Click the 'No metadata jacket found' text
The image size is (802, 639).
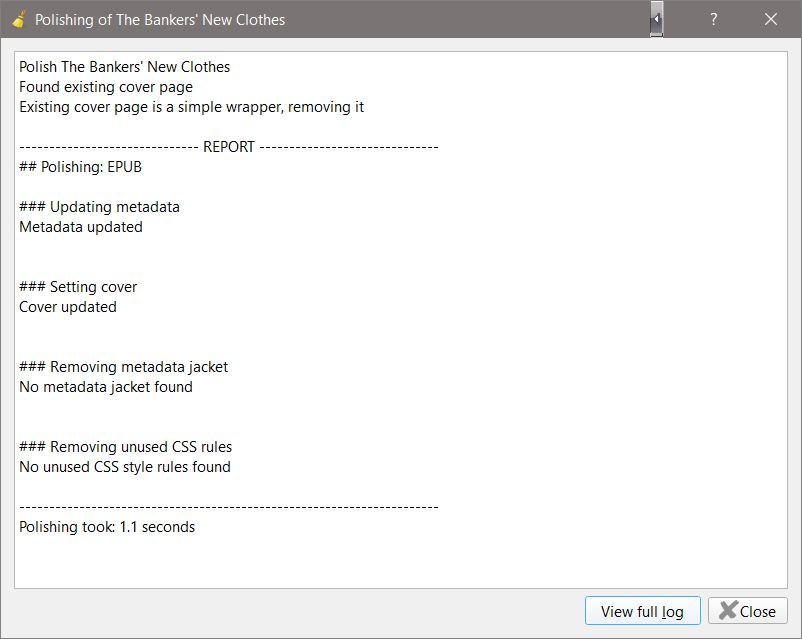point(106,387)
